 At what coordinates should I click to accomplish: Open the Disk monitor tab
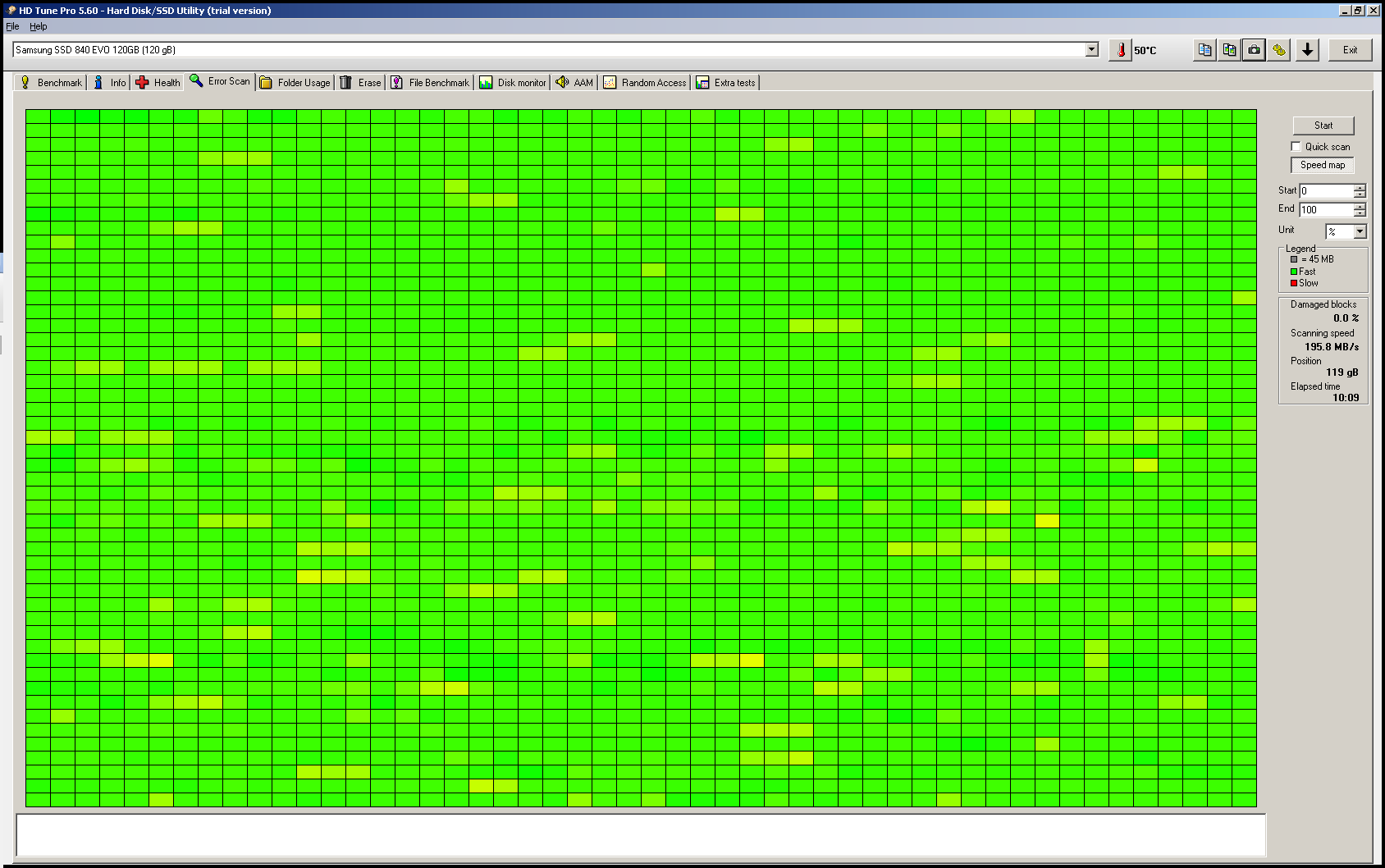tap(513, 82)
